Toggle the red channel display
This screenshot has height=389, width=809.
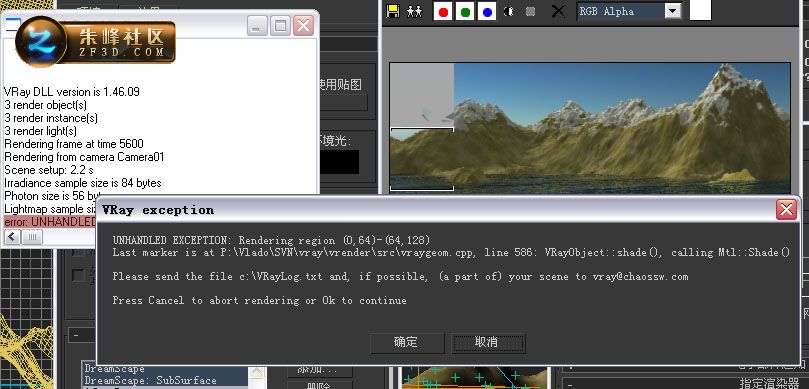(443, 12)
